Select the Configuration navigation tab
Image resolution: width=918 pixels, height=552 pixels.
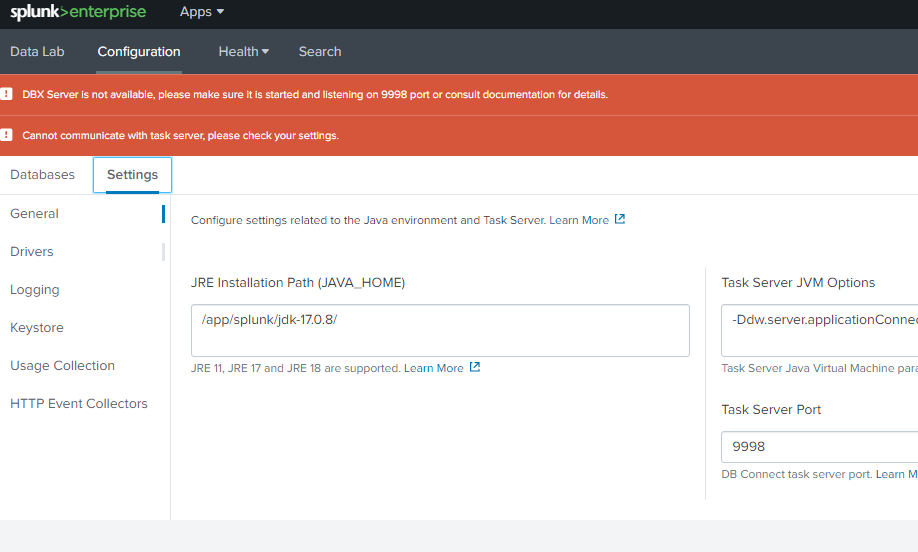pyautogui.click(x=139, y=51)
